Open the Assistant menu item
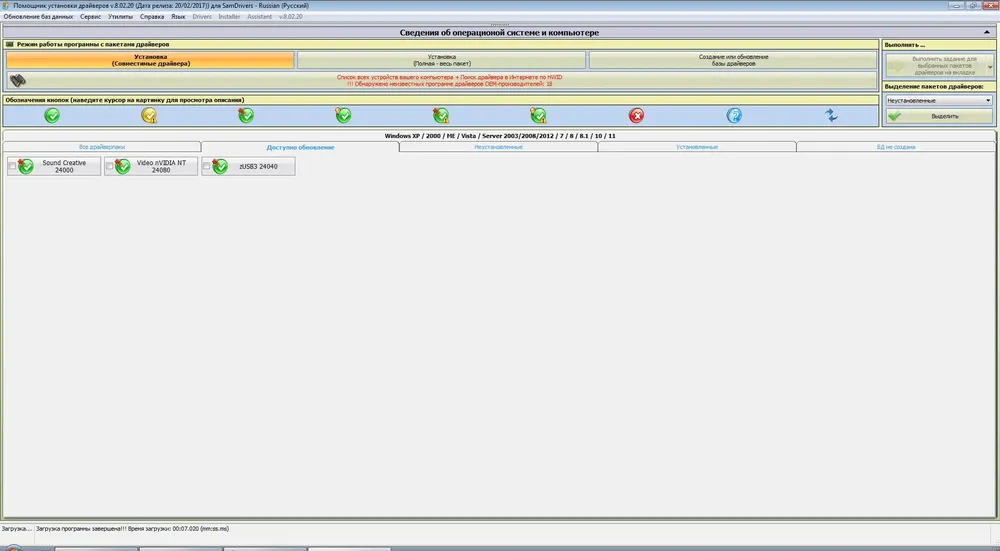The width and height of the screenshot is (1000, 551). click(x=260, y=17)
